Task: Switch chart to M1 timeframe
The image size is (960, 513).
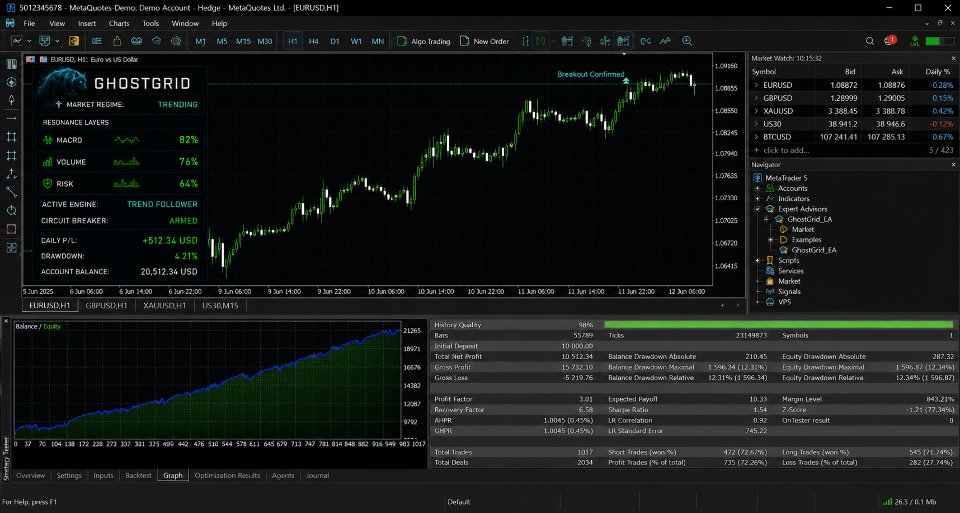Action: 200,42
